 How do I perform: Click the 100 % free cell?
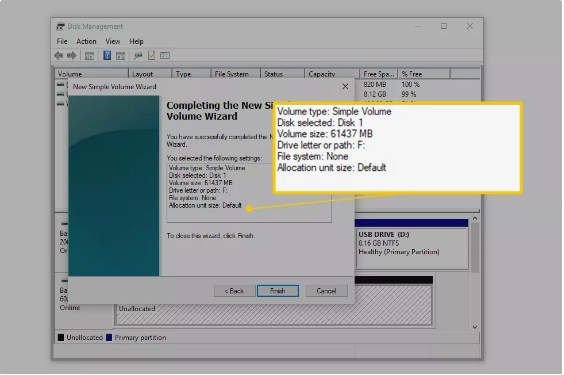click(x=410, y=84)
